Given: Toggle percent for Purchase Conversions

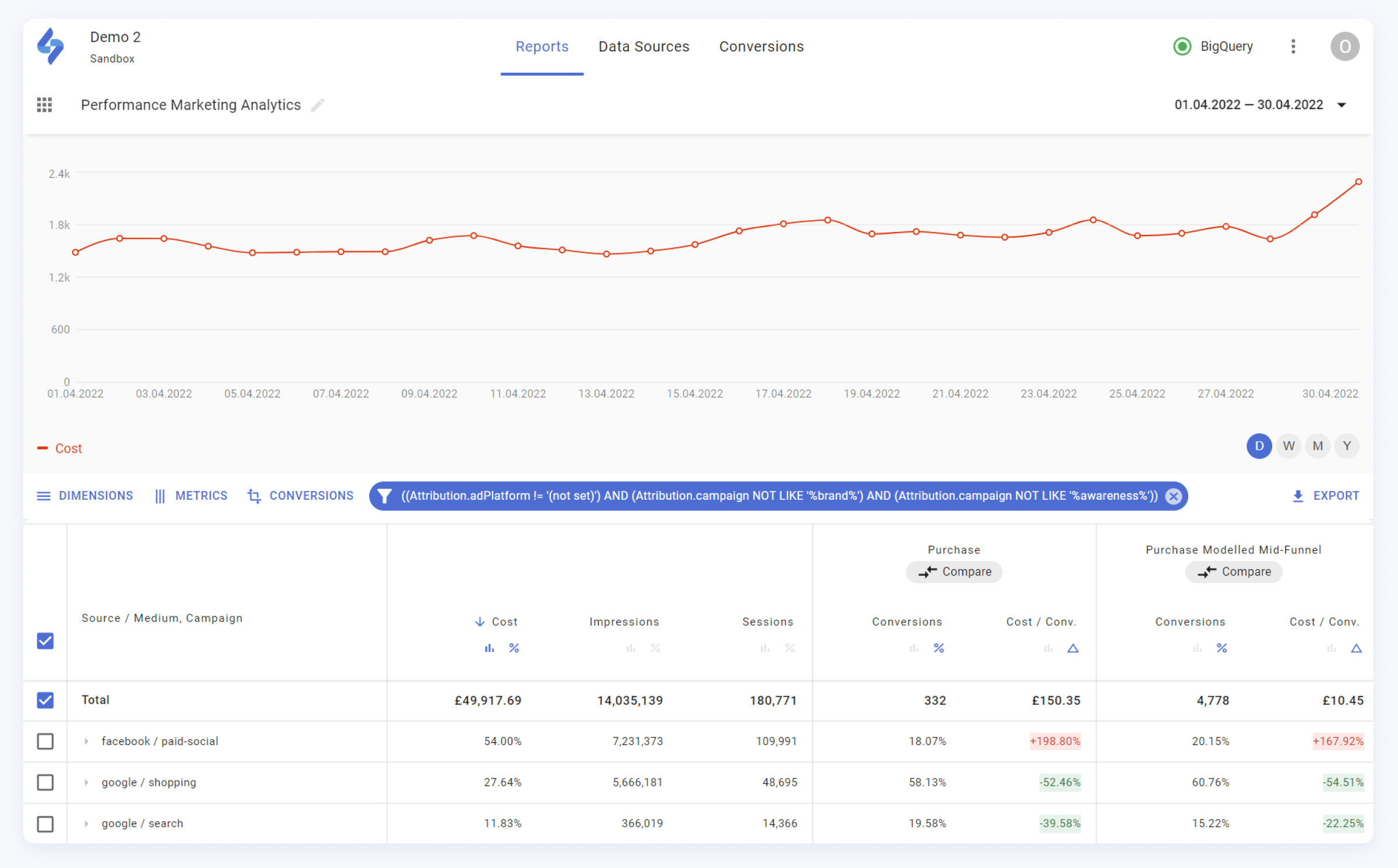Looking at the screenshot, I should click(938, 648).
